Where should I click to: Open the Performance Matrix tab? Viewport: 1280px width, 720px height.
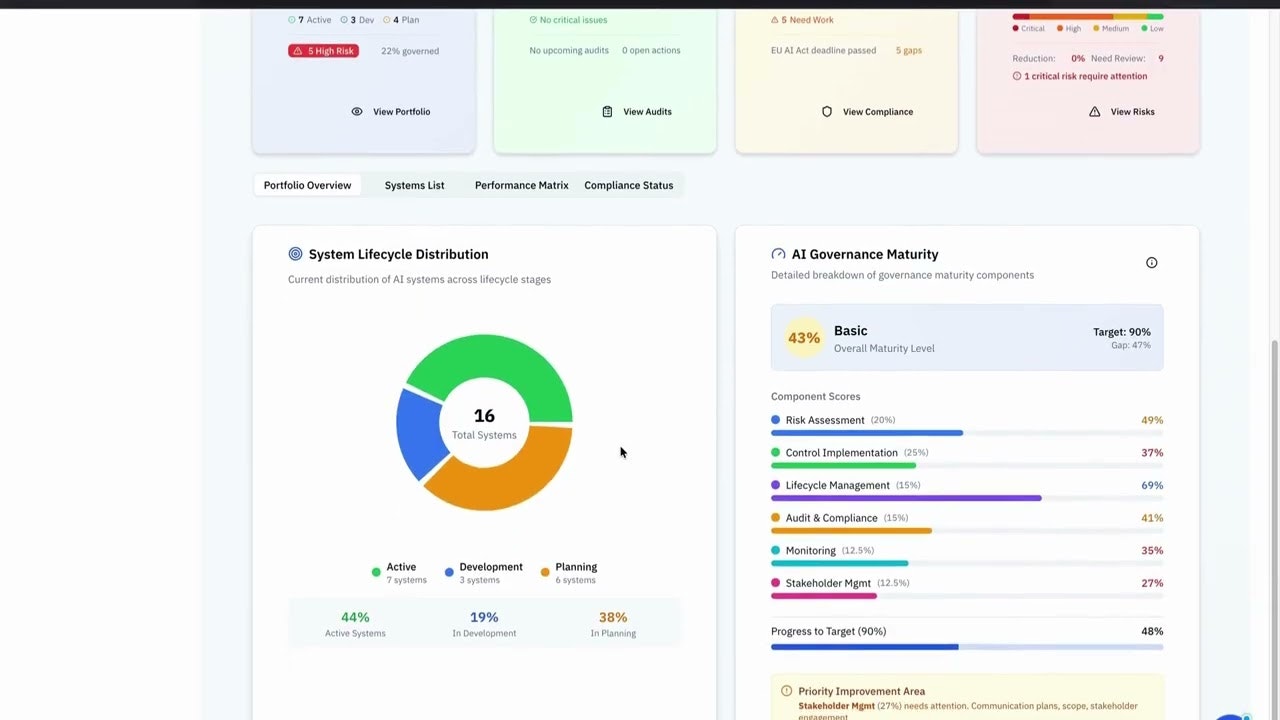click(x=521, y=185)
